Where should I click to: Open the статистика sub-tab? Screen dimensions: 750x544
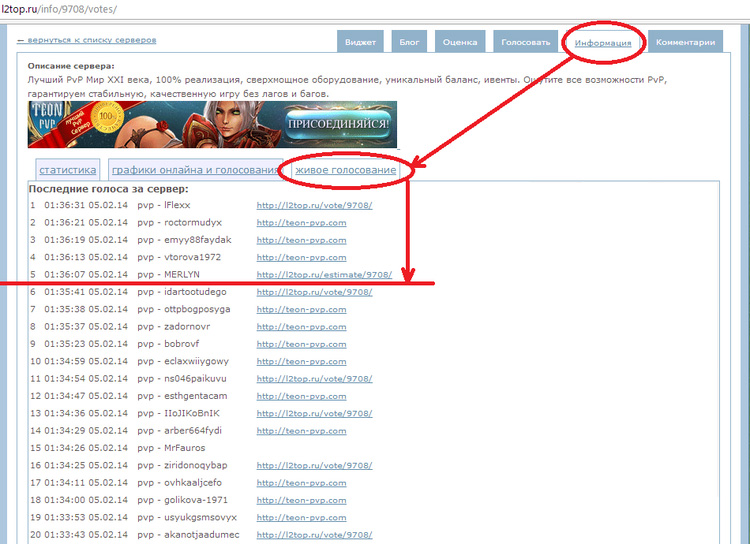[x=68, y=170]
